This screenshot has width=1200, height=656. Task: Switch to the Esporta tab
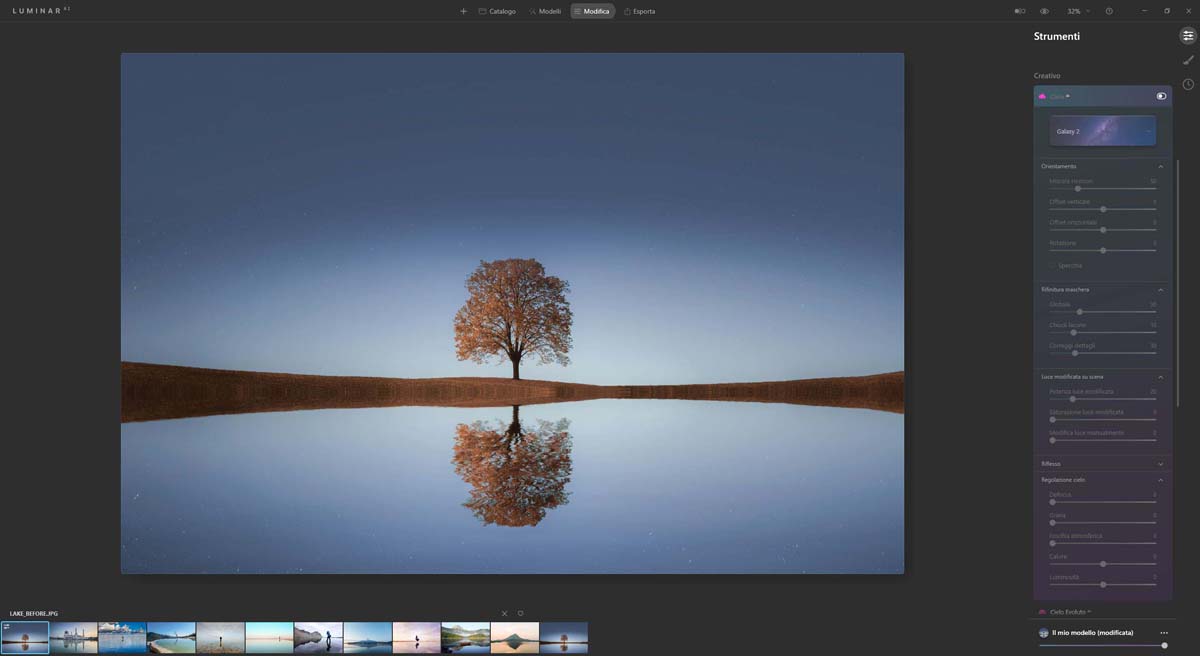(x=639, y=11)
